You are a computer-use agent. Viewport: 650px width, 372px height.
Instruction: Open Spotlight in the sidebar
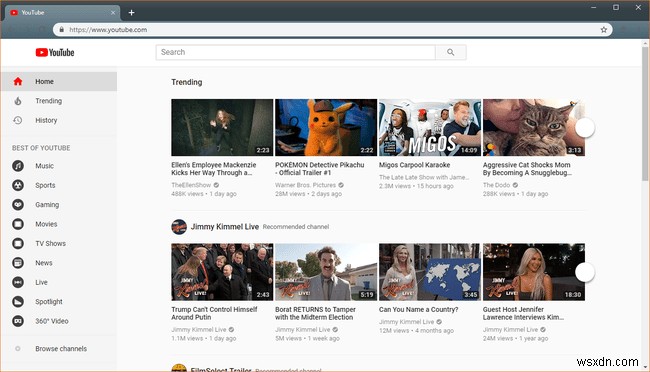click(59, 301)
